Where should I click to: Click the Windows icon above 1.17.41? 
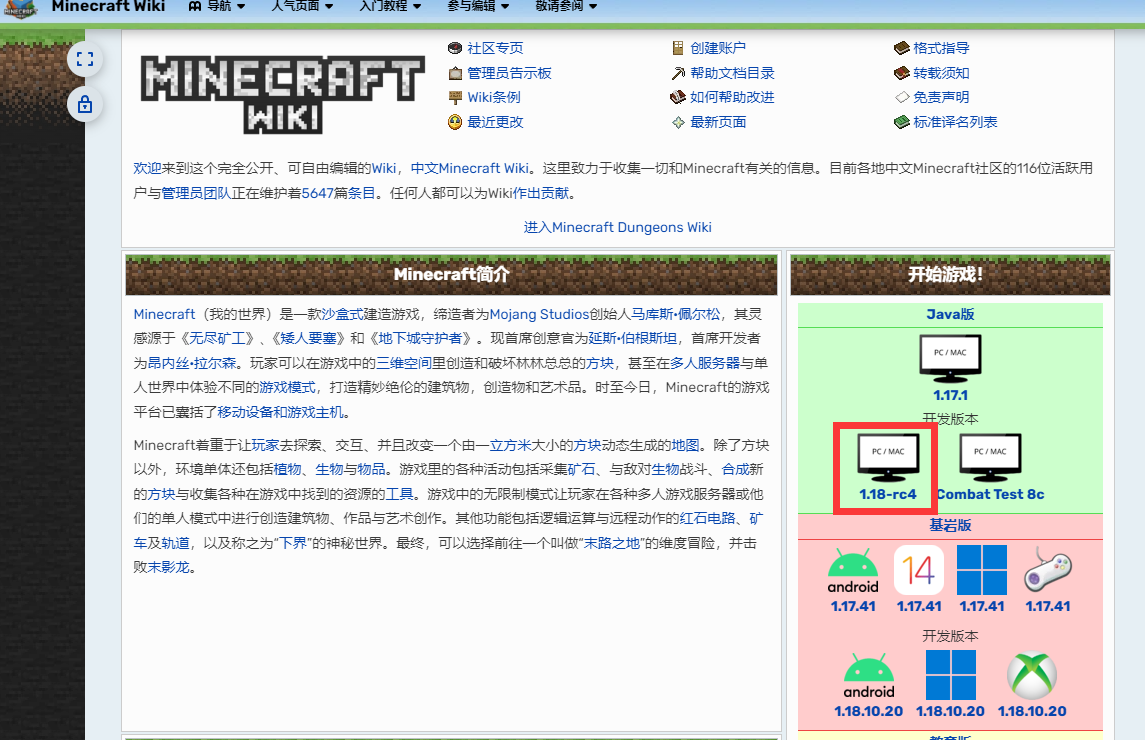[981, 571]
